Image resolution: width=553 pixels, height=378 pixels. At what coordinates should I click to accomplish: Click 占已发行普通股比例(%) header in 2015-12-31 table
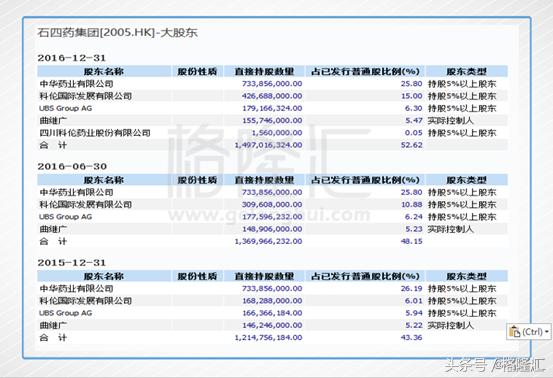click(x=365, y=276)
